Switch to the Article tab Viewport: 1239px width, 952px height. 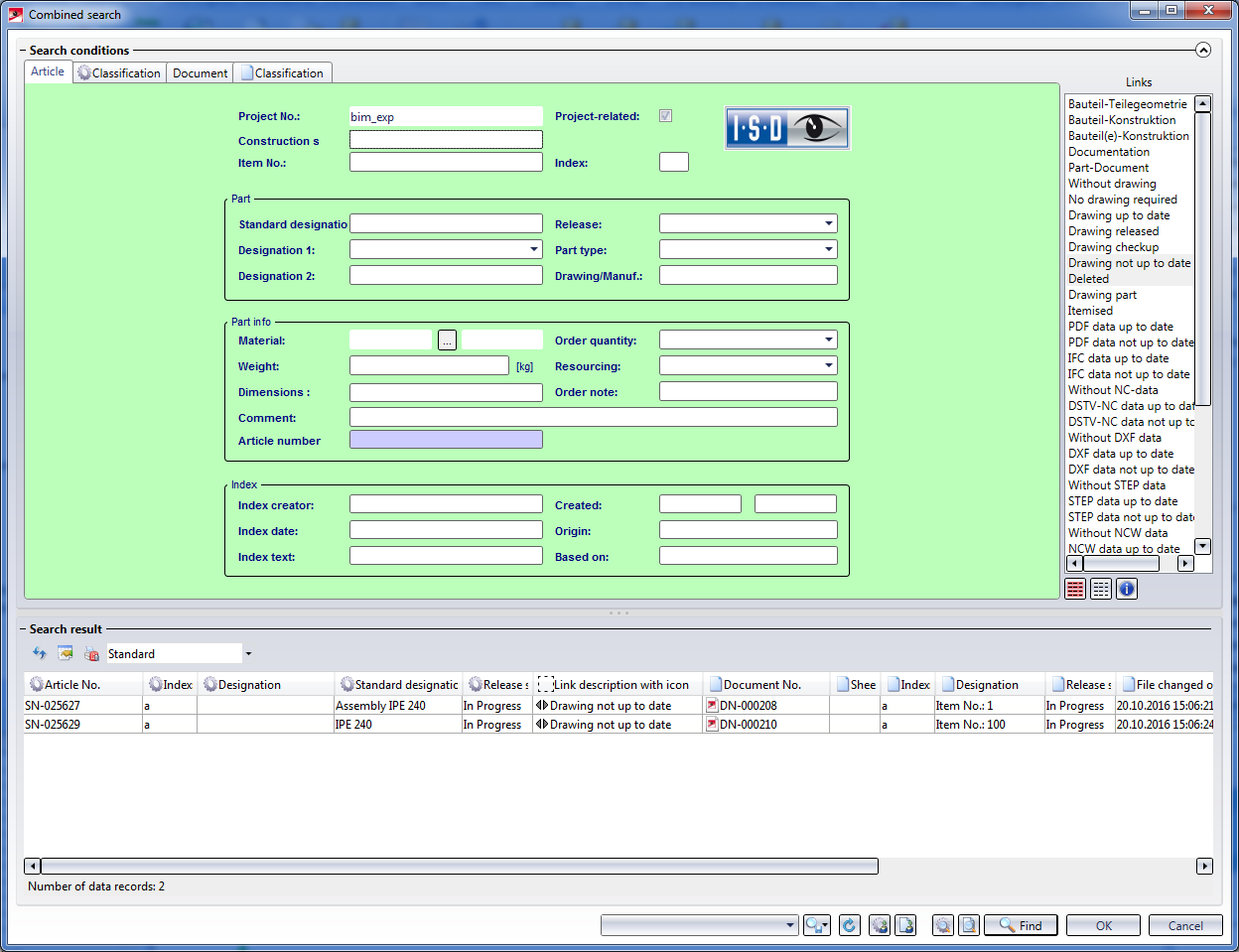(48, 71)
